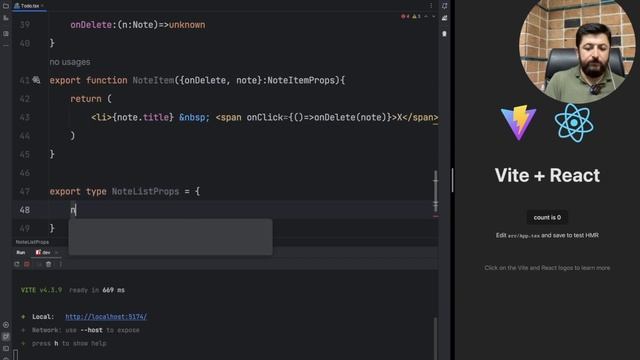Click on NoteItem function name
This screenshot has width=640, height=360.
[x=153, y=80]
